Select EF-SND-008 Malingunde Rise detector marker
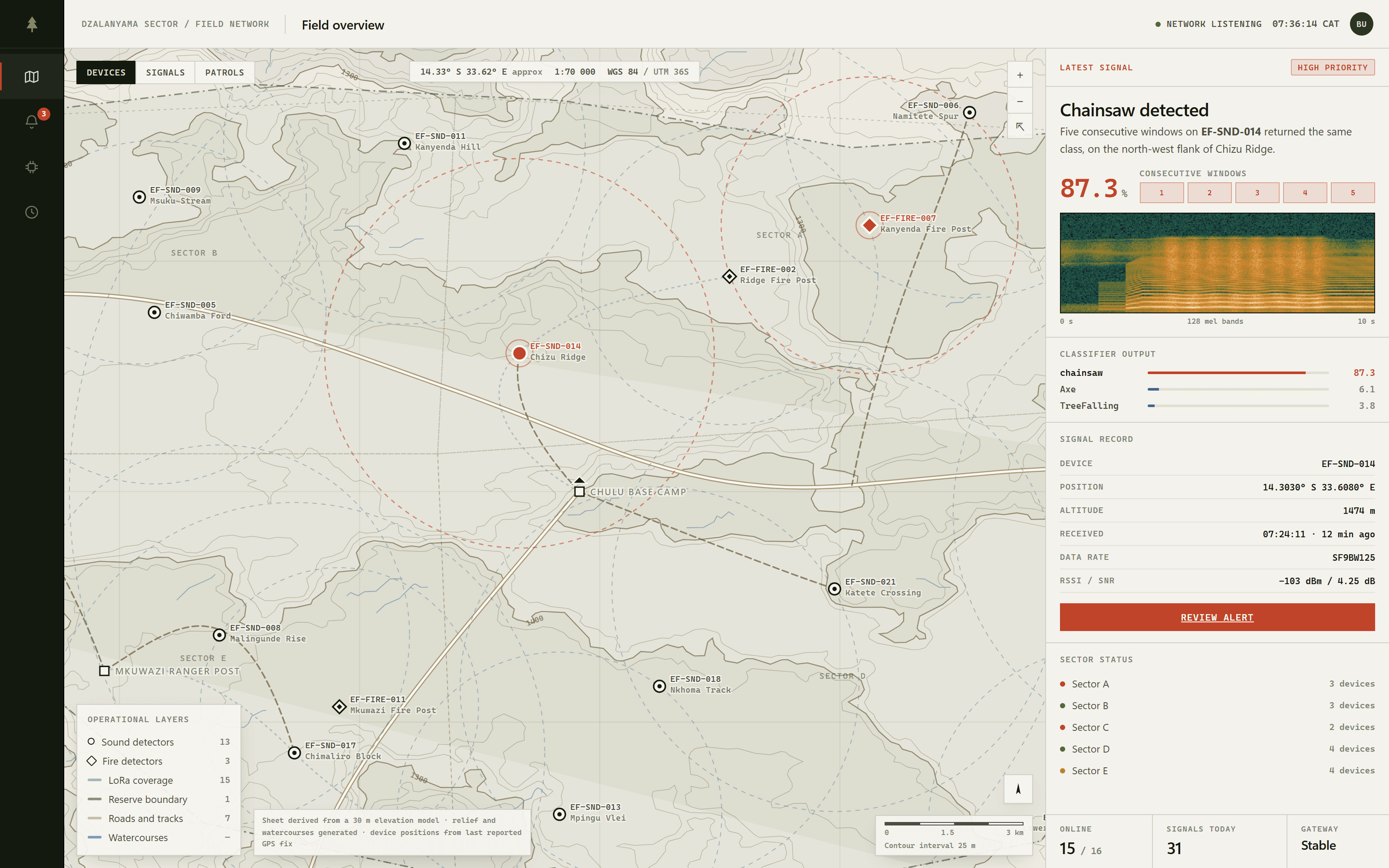1389x868 pixels. pos(219,635)
